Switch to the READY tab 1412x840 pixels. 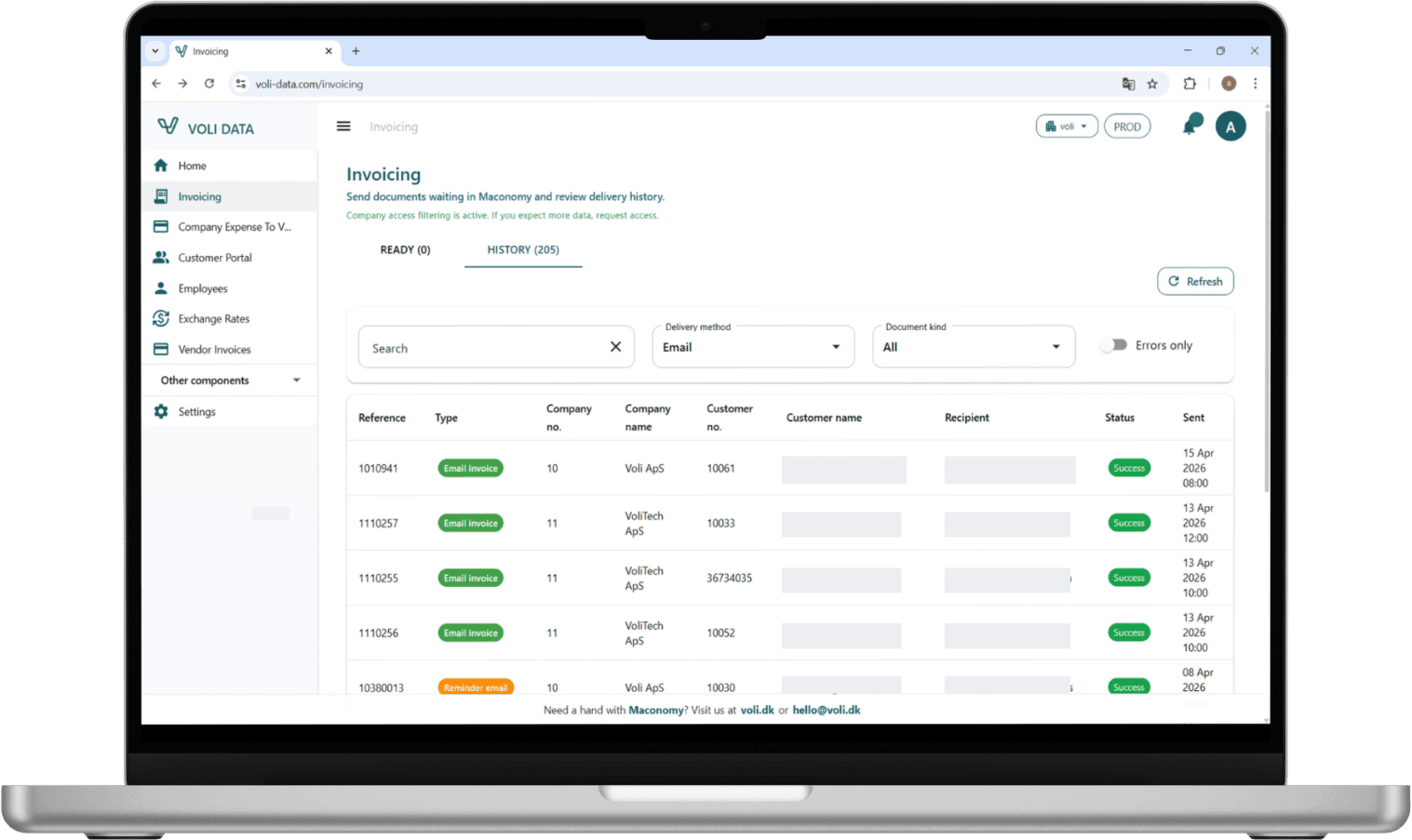pyautogui.click(x=405, y=249)
